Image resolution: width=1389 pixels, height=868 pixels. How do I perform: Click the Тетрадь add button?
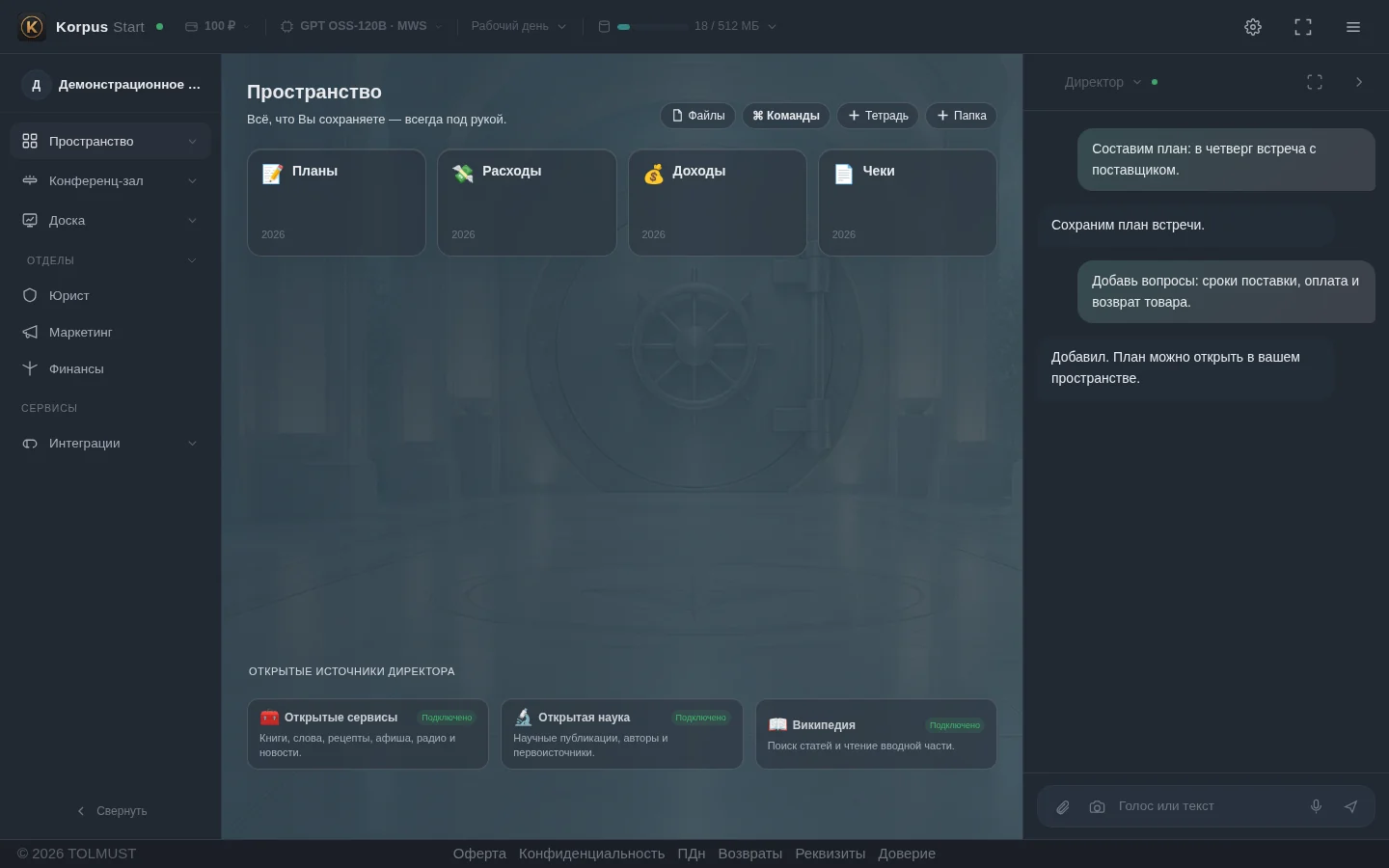878,116
